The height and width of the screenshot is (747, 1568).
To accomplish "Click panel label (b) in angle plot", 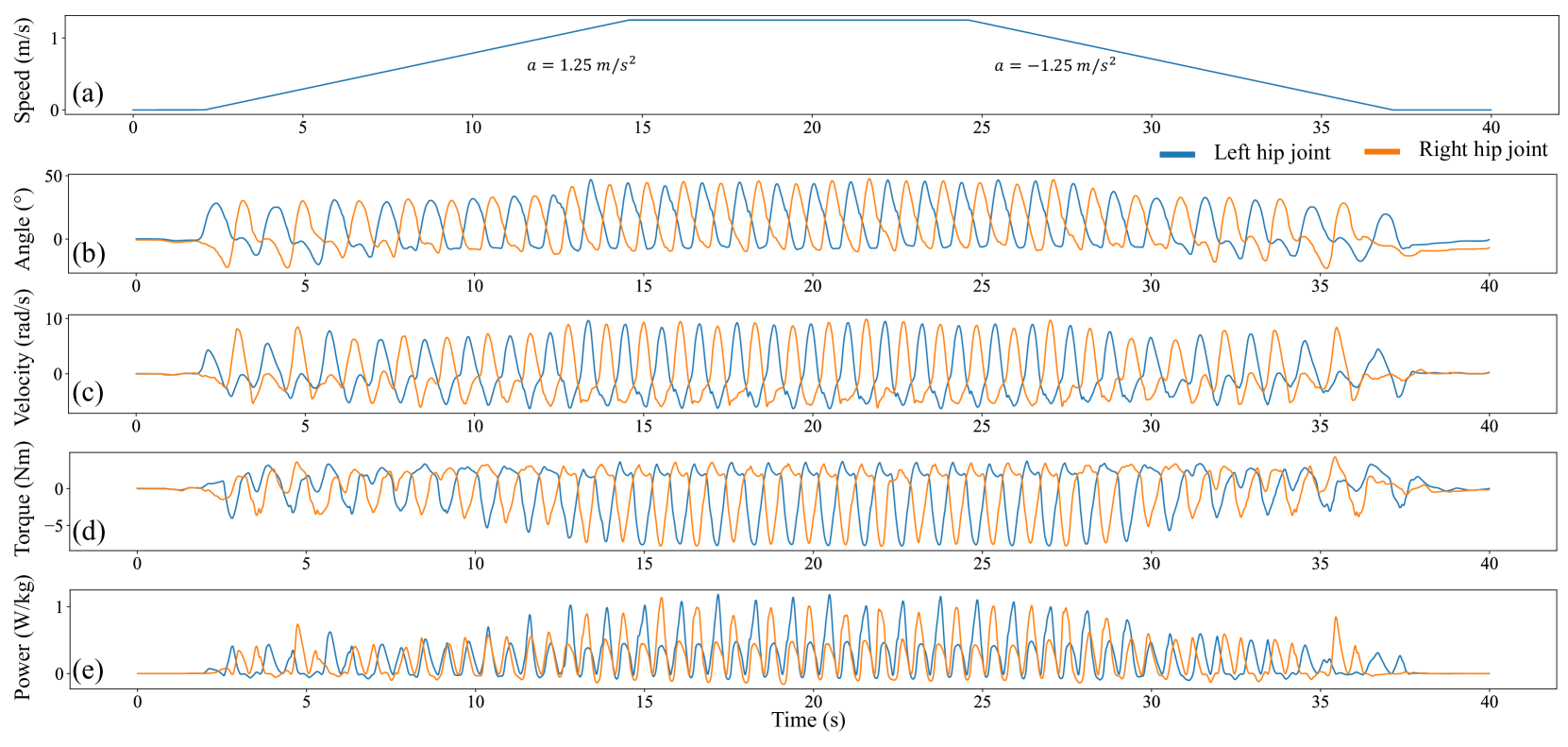I will [88, 253].
